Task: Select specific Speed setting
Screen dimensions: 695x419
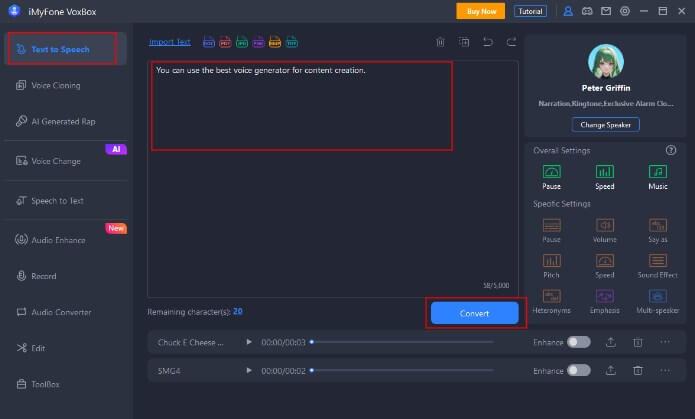Action: click(x=605, y=266)
